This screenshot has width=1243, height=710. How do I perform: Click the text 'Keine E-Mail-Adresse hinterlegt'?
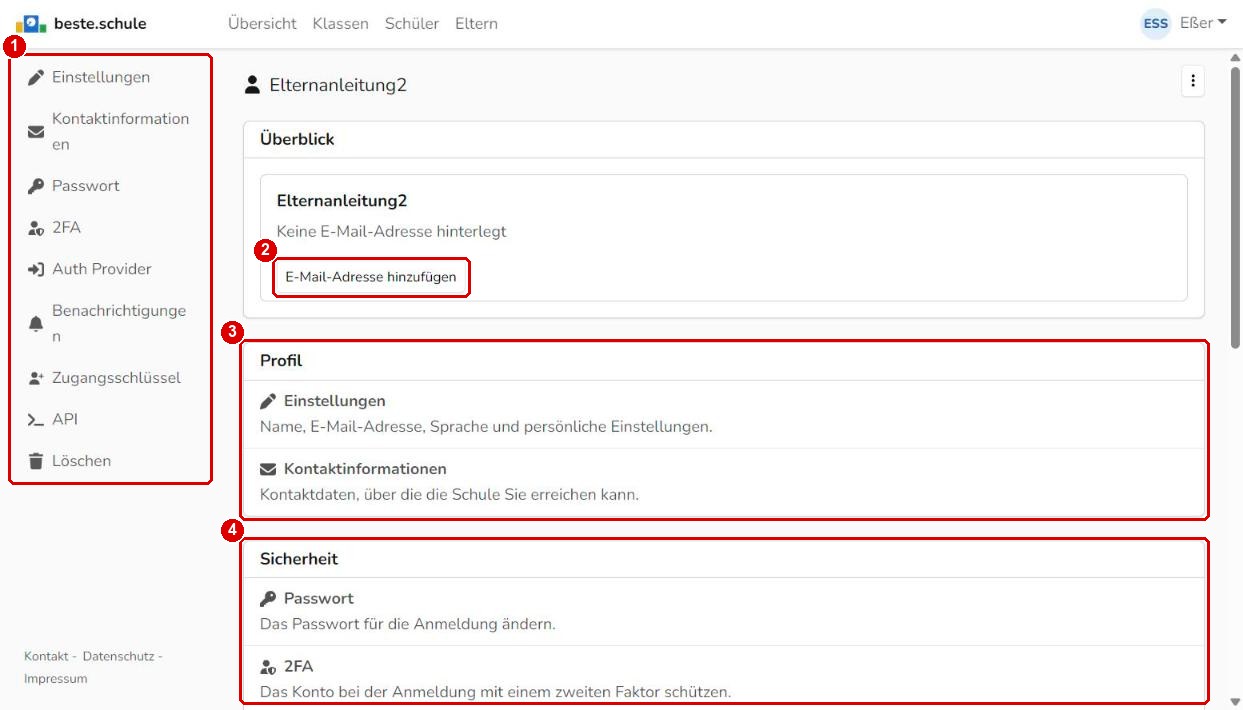coord(392,231)
